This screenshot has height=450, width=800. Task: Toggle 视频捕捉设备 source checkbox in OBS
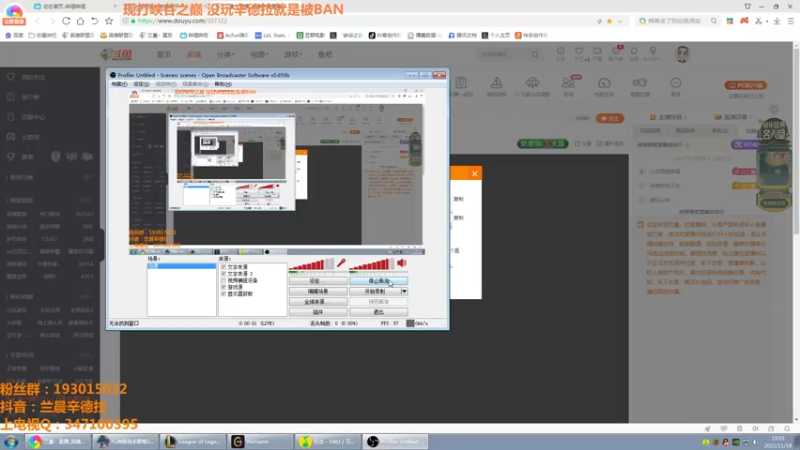[223, 280]
